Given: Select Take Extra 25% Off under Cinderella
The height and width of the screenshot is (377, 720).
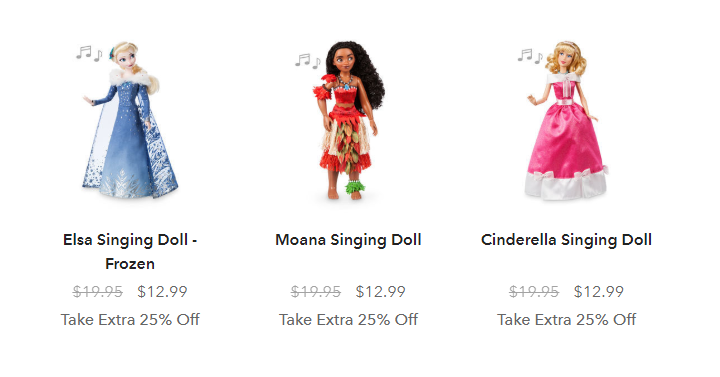Looking at the screenshot, I should tap(567, 320).
